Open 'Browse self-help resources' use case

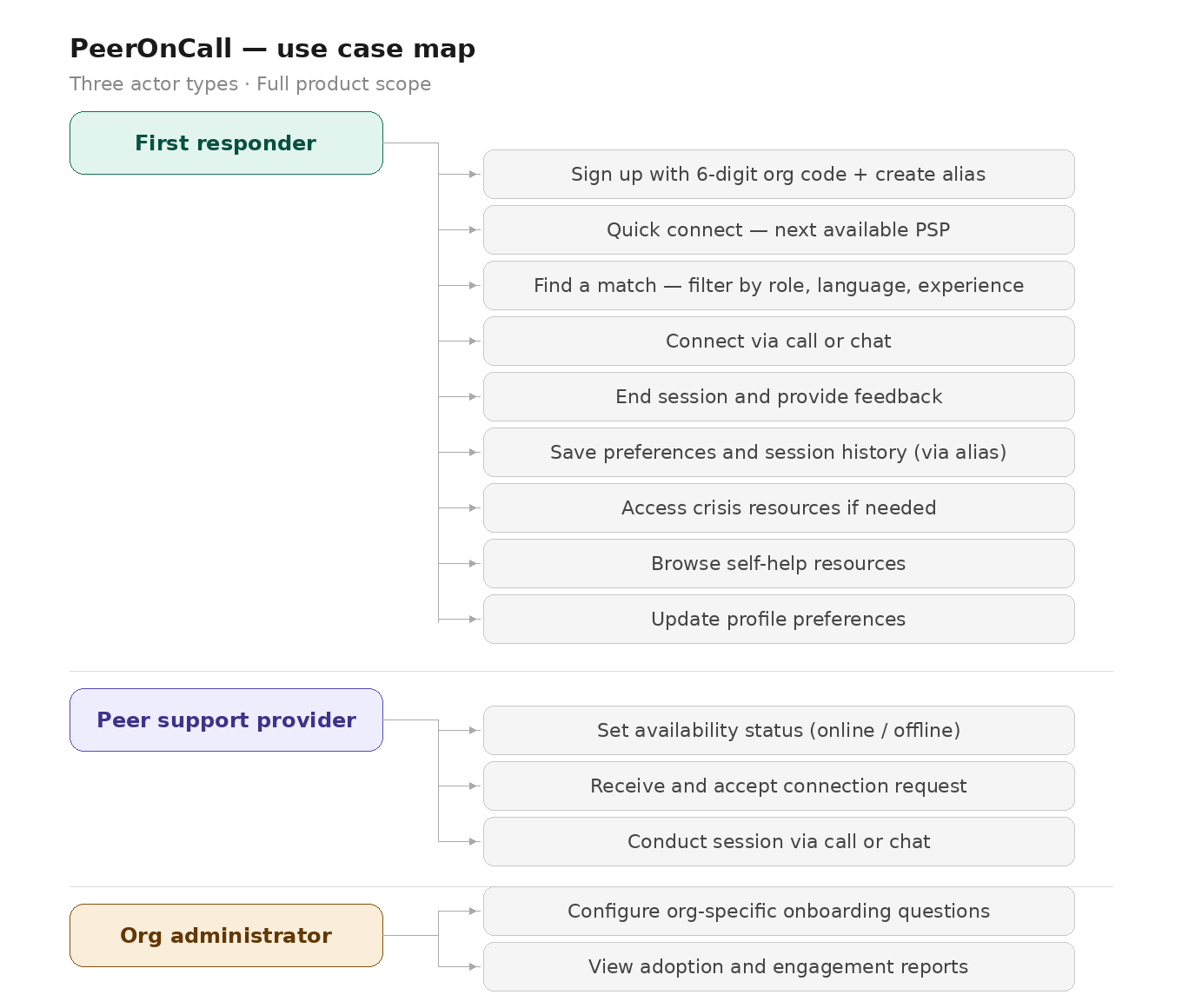pyautogui.click(x=779, y=564)
